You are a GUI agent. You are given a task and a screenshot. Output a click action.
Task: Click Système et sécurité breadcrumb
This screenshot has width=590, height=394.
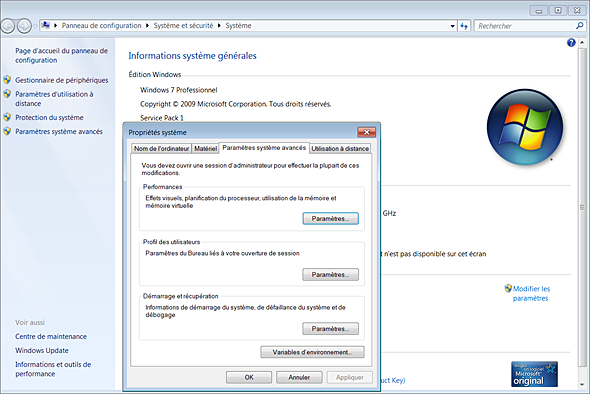pos(183,26)
